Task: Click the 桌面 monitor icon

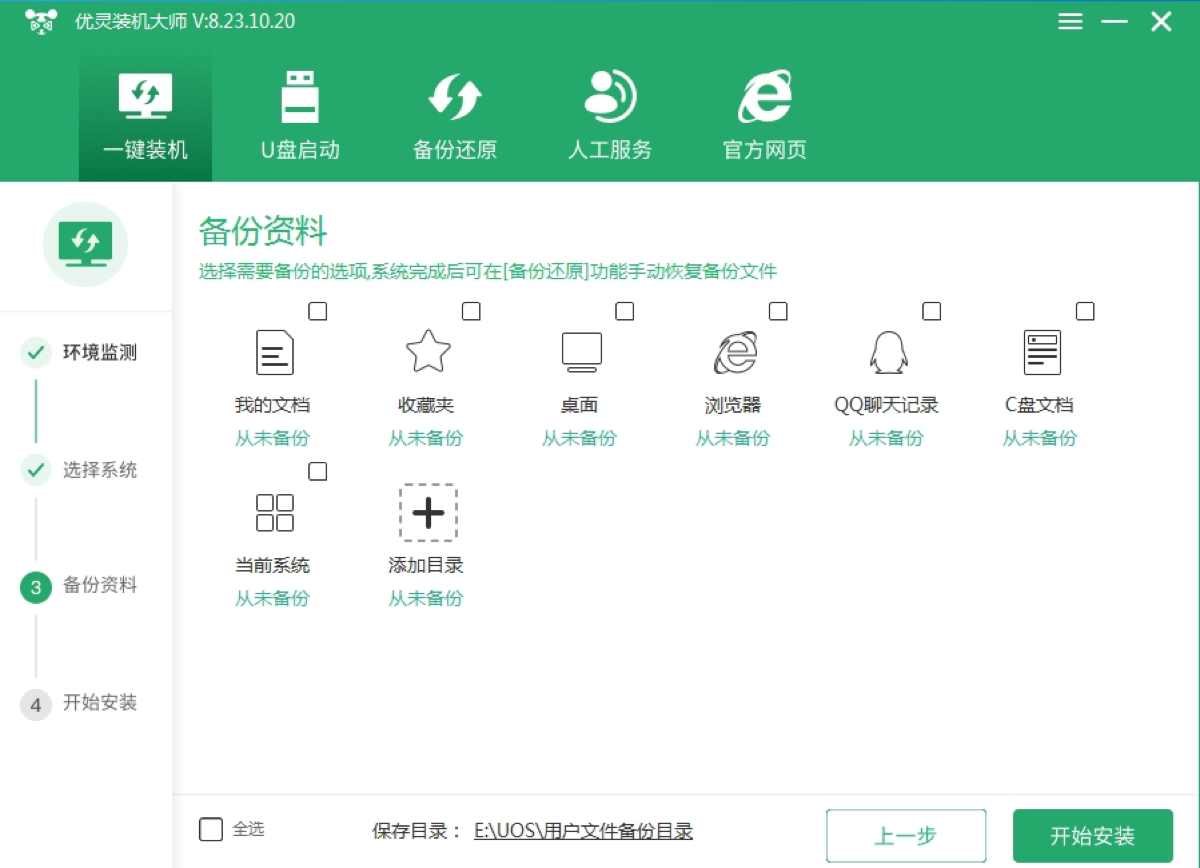Action: pyautogui.click(x=581, y=352)
